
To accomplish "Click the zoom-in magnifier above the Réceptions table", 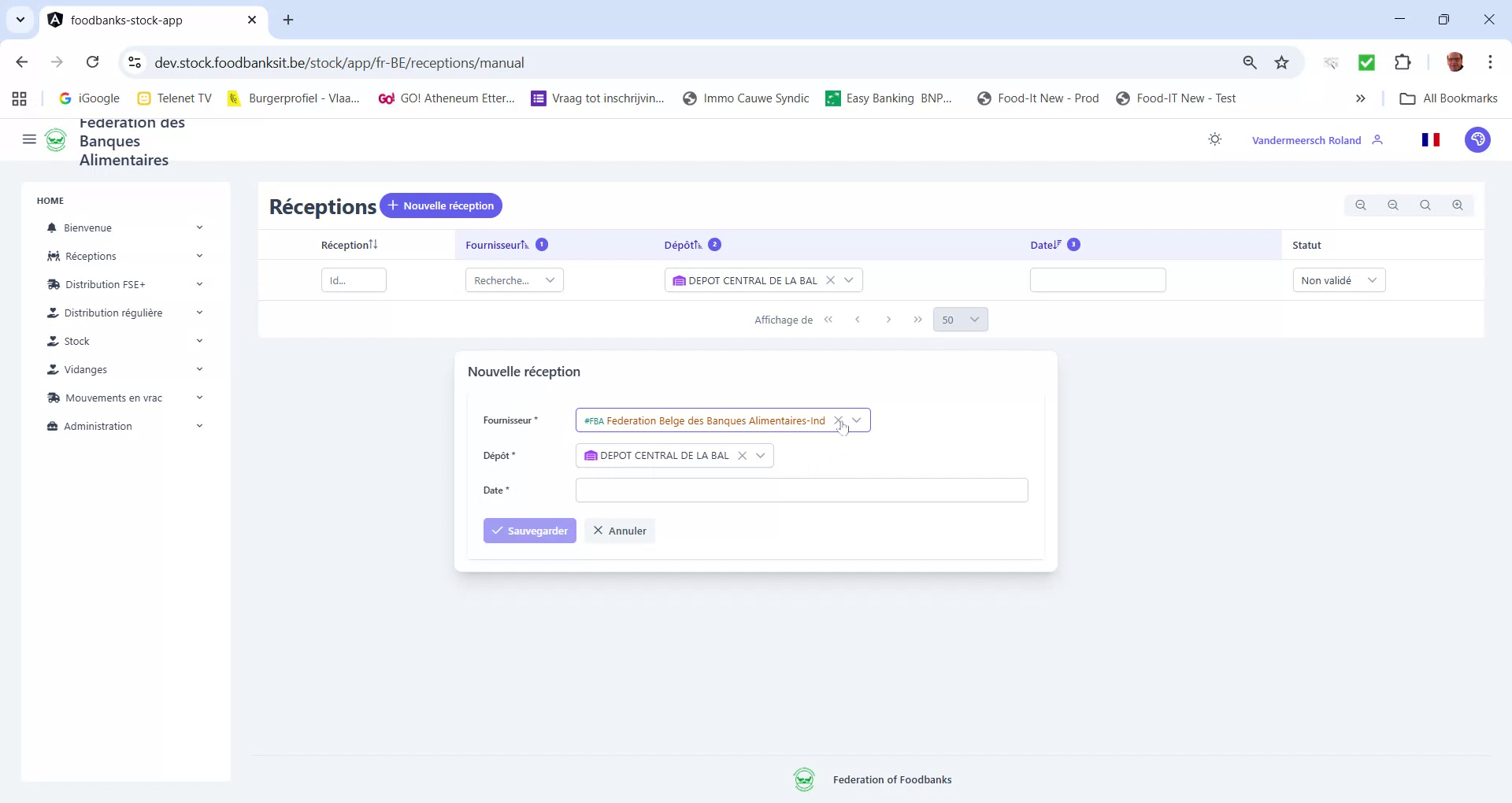I will (x=1458, y=205).
